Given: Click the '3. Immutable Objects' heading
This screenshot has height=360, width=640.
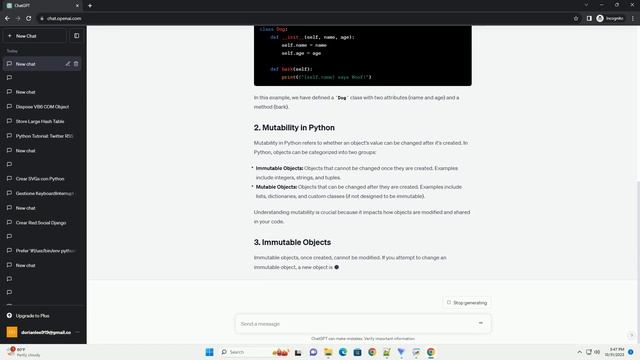Looking at the screenshot, I should (x=292, y=242).
